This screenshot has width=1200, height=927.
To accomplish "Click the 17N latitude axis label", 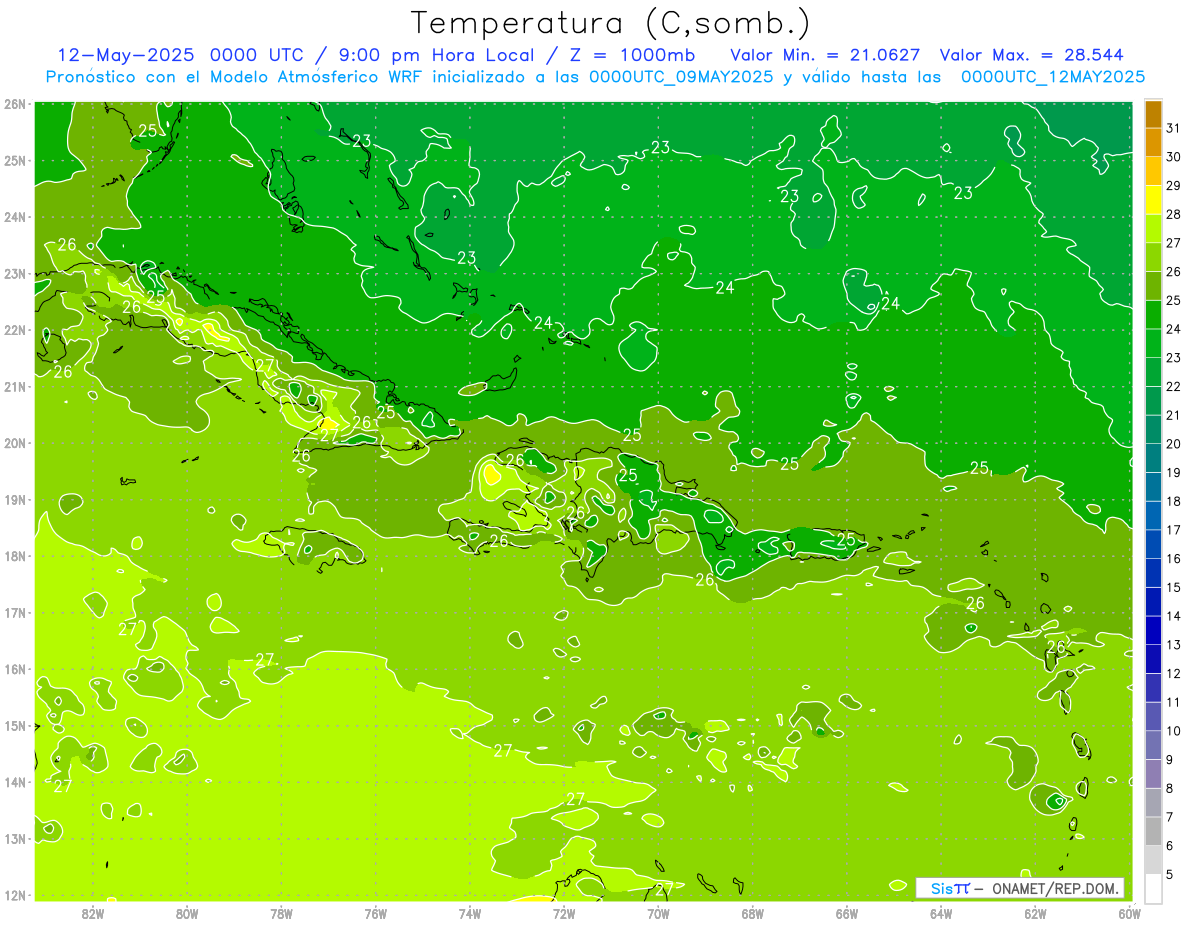I will 14,612.
